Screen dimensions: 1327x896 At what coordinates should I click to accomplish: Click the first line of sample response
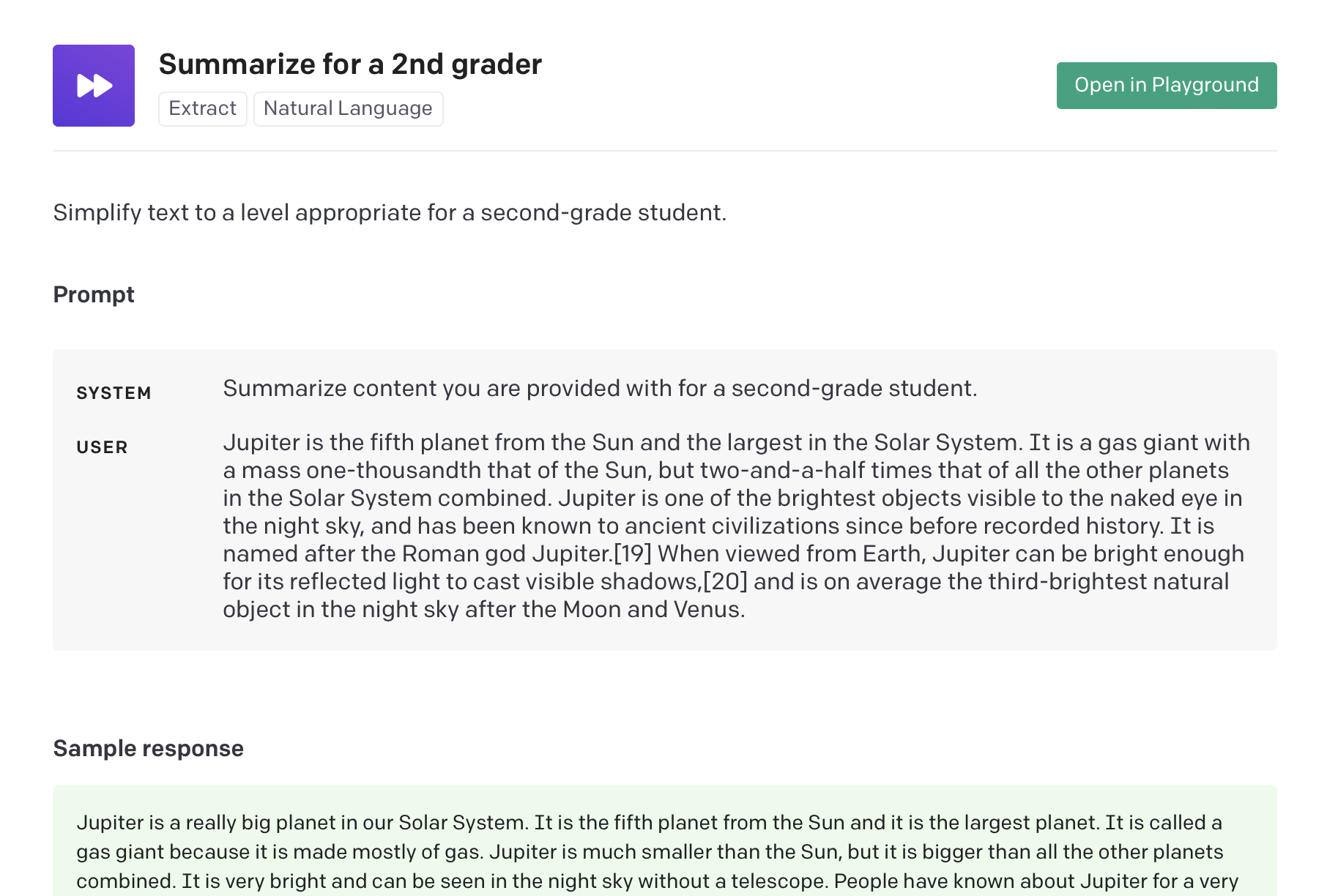649,822
